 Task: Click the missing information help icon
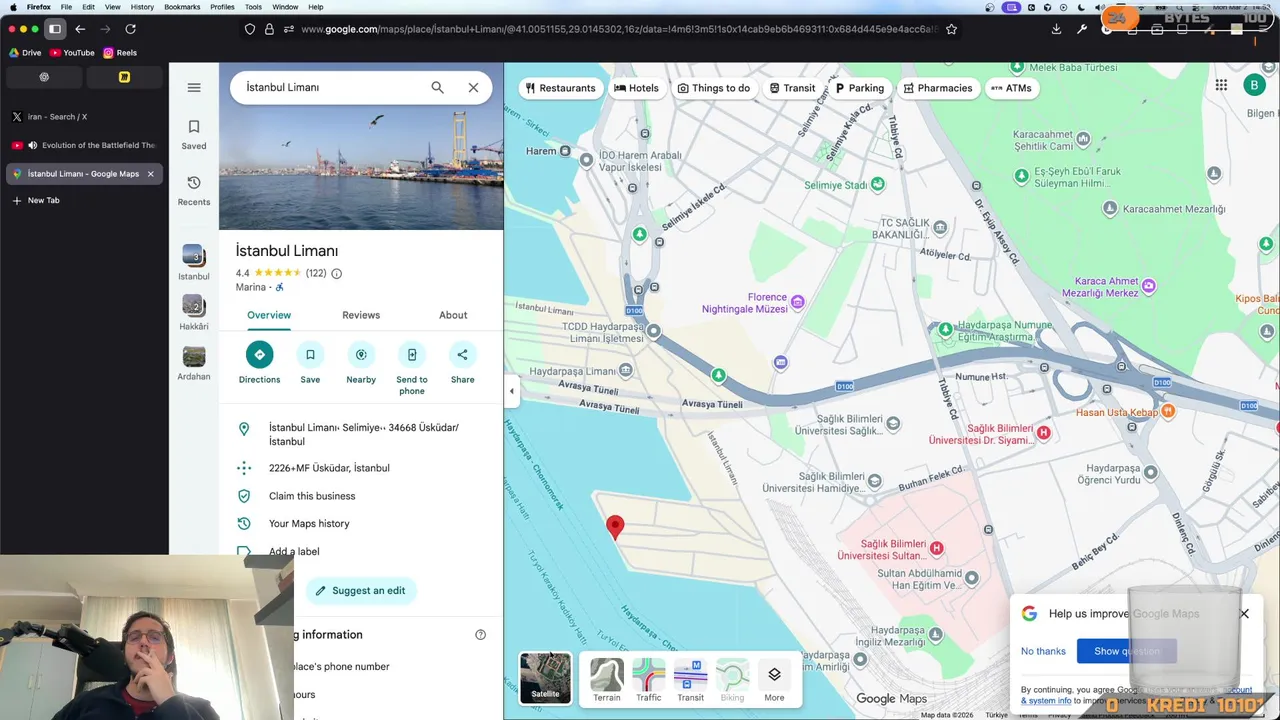480,635
